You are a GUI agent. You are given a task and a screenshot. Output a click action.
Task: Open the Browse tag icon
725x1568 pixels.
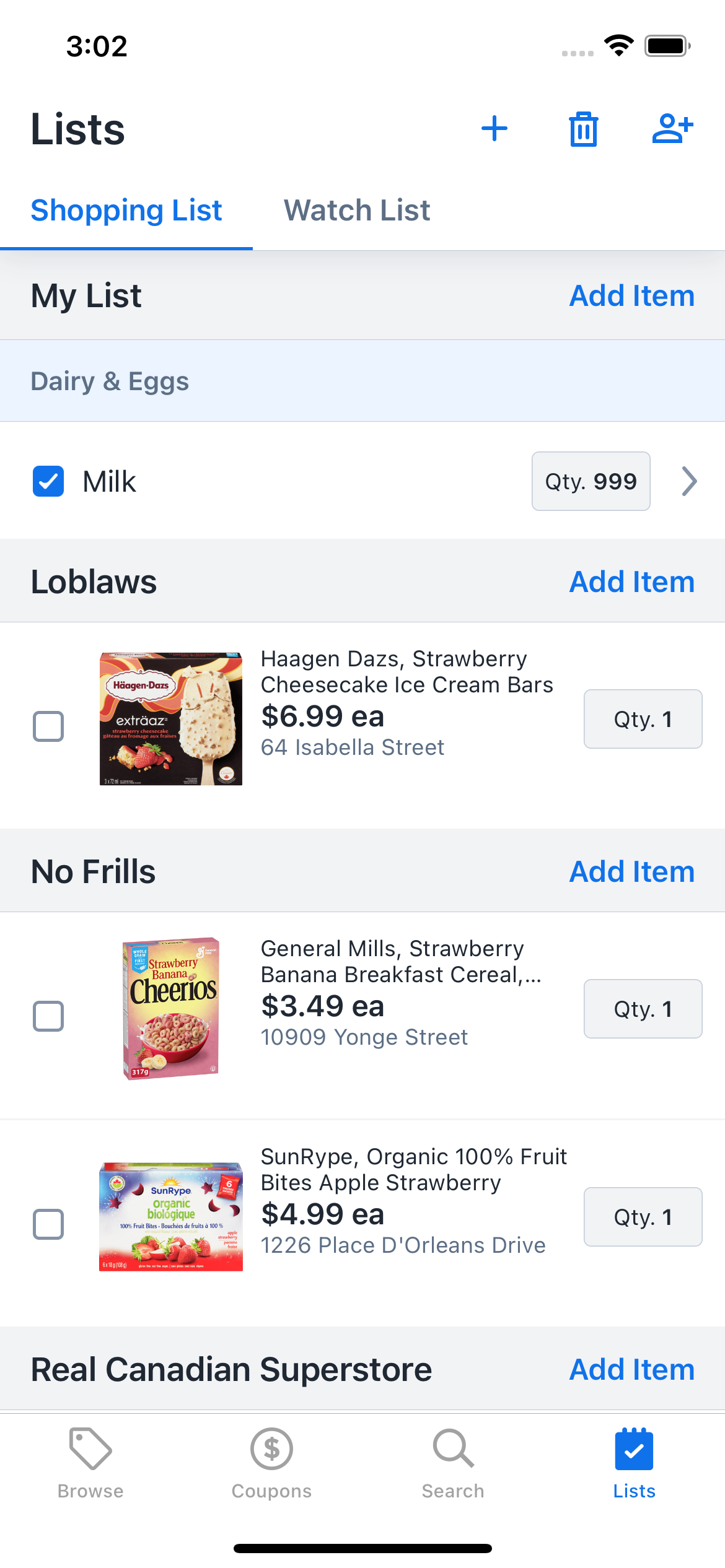90,1448
